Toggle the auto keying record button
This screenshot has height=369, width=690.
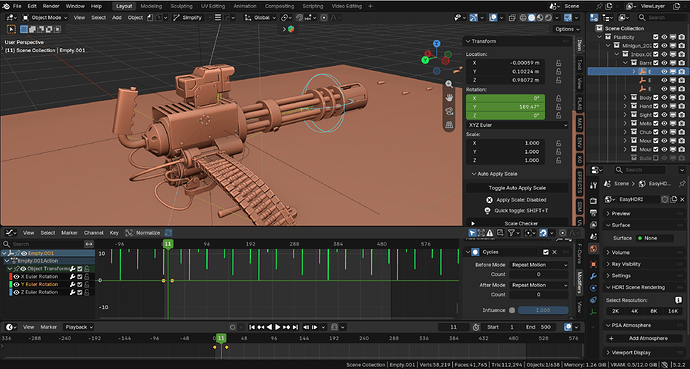point(233,327)
